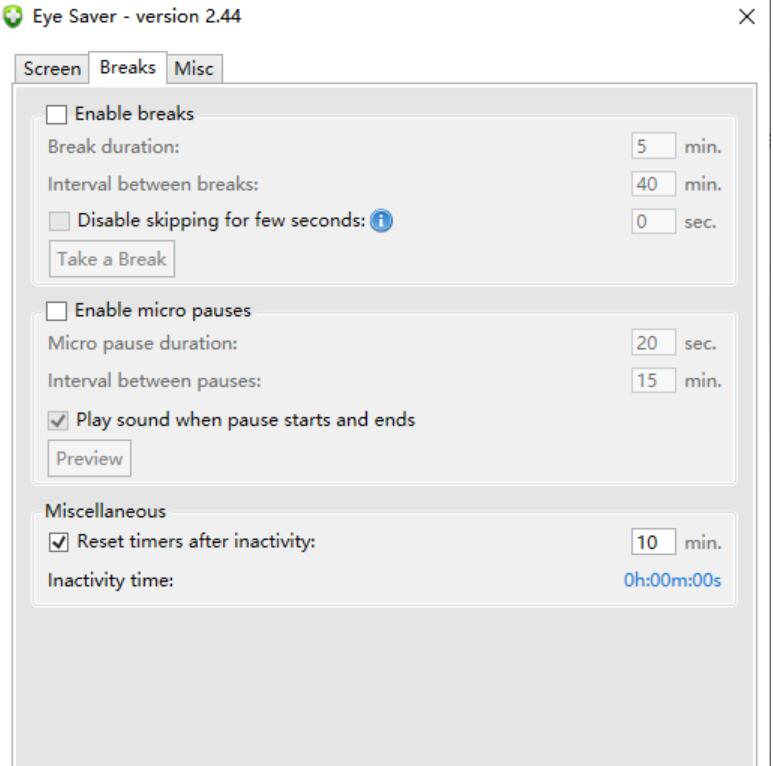Viewport: 773px width, 766px height.
Task: Click the inactivity time 0h:00m:00s value
Action: [x=672, y=581]
